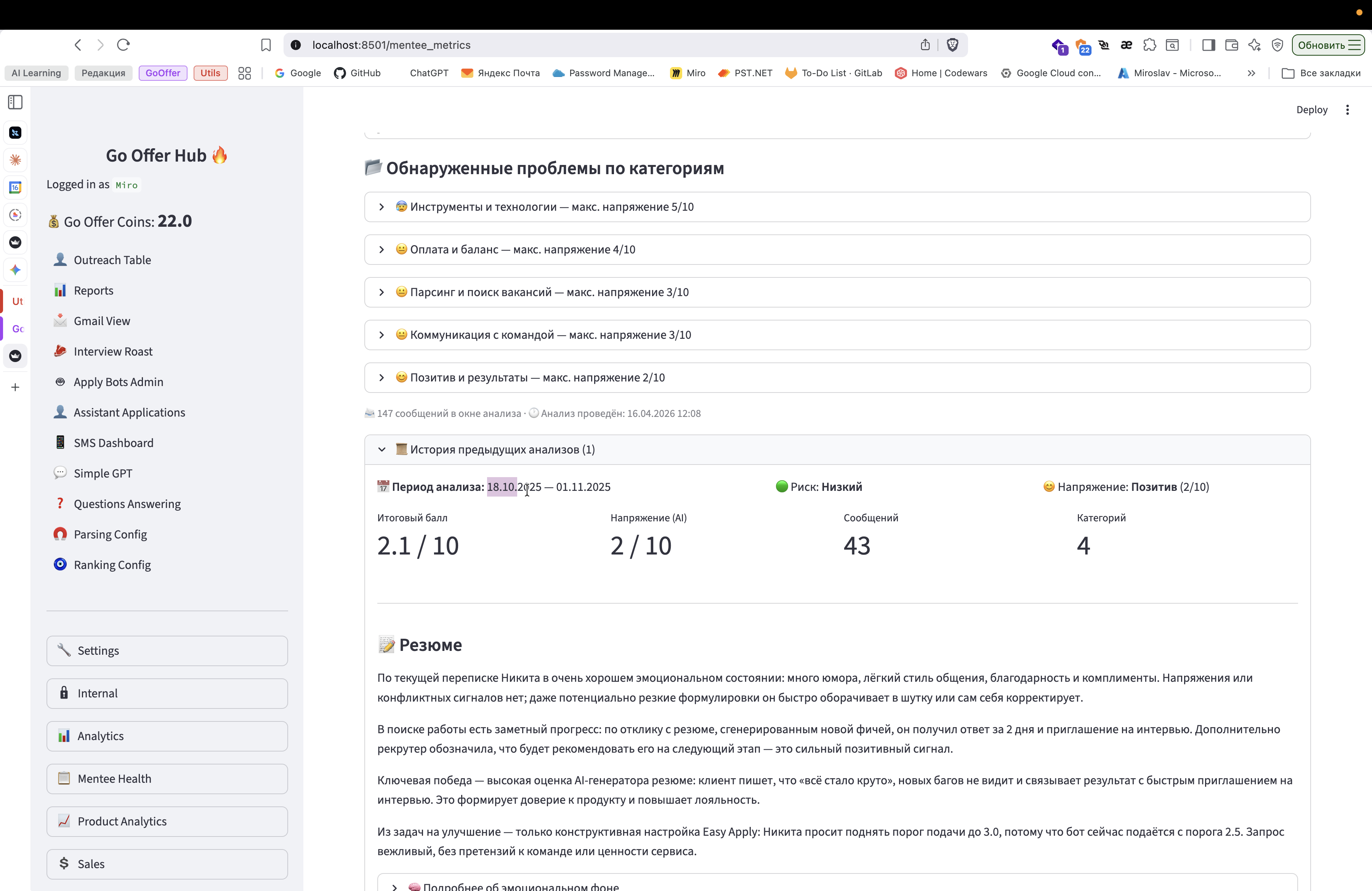The image size is (1372, 891).
Task: Open Brave shields lion icon
Action: (x=952, y=45)
